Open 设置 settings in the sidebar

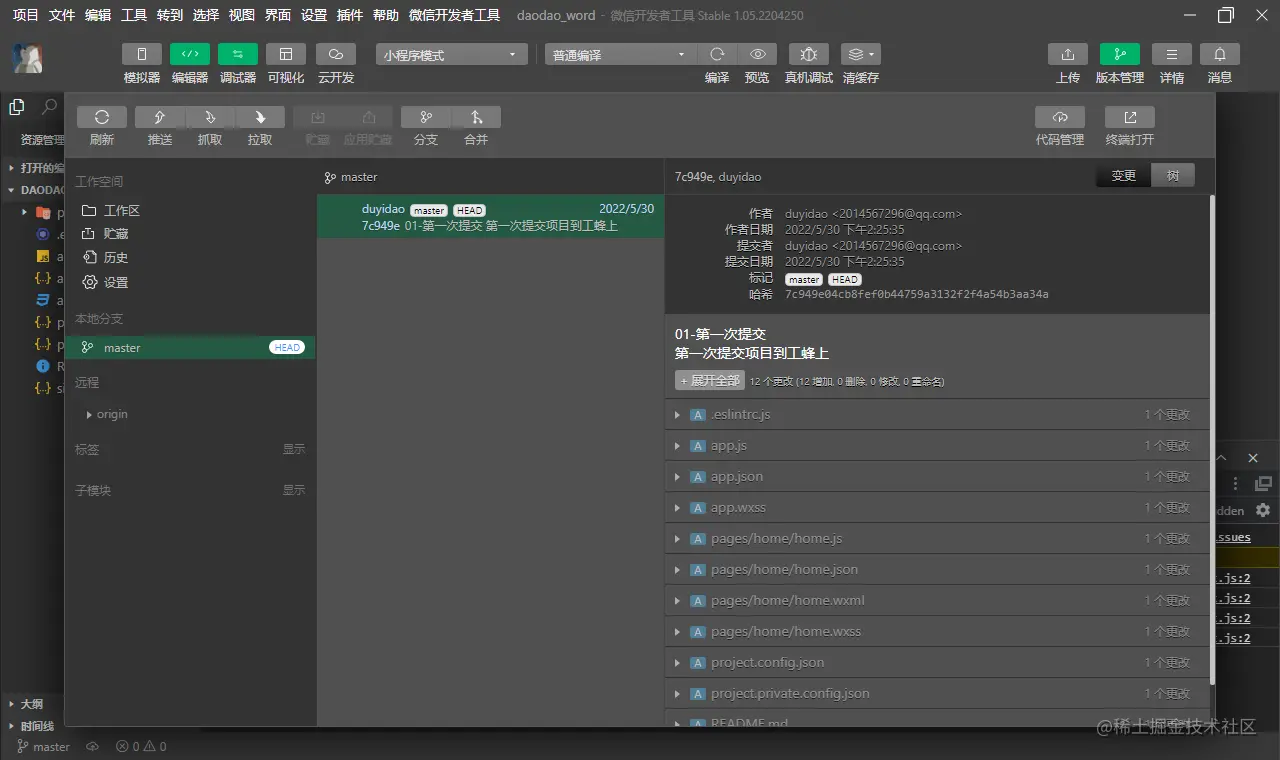tap(190, 282)
